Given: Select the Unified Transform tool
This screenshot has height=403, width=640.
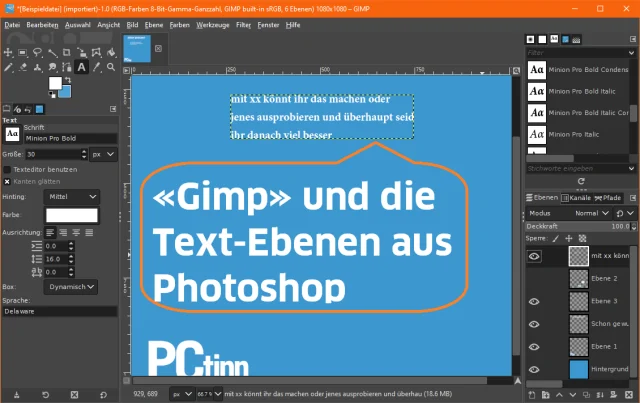Looking at the screenshot, I should [x=82, y=53].
